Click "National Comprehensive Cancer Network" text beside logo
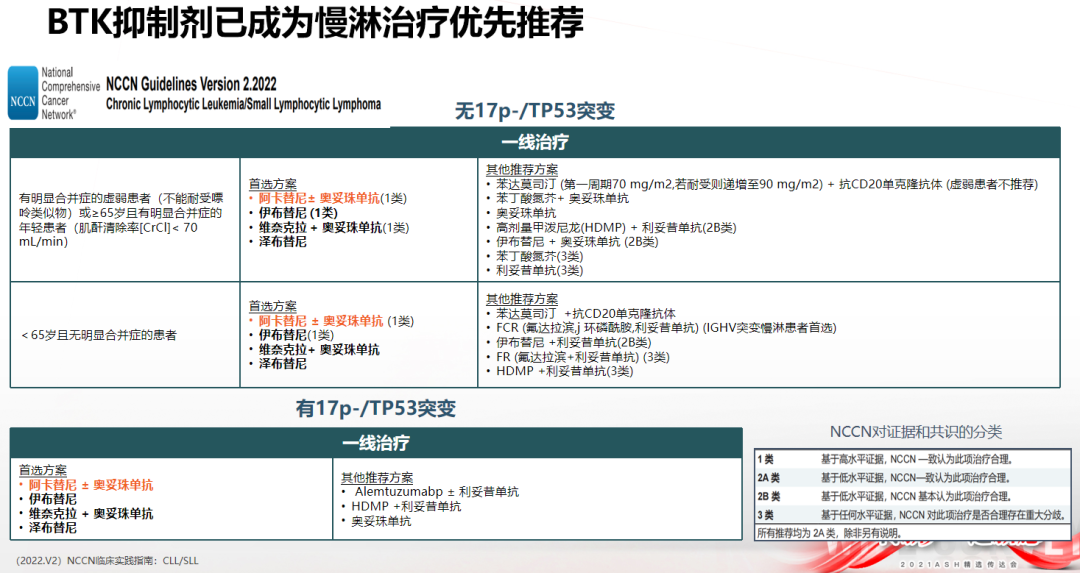The image size is (1080, 573). (x=70, y=93)
